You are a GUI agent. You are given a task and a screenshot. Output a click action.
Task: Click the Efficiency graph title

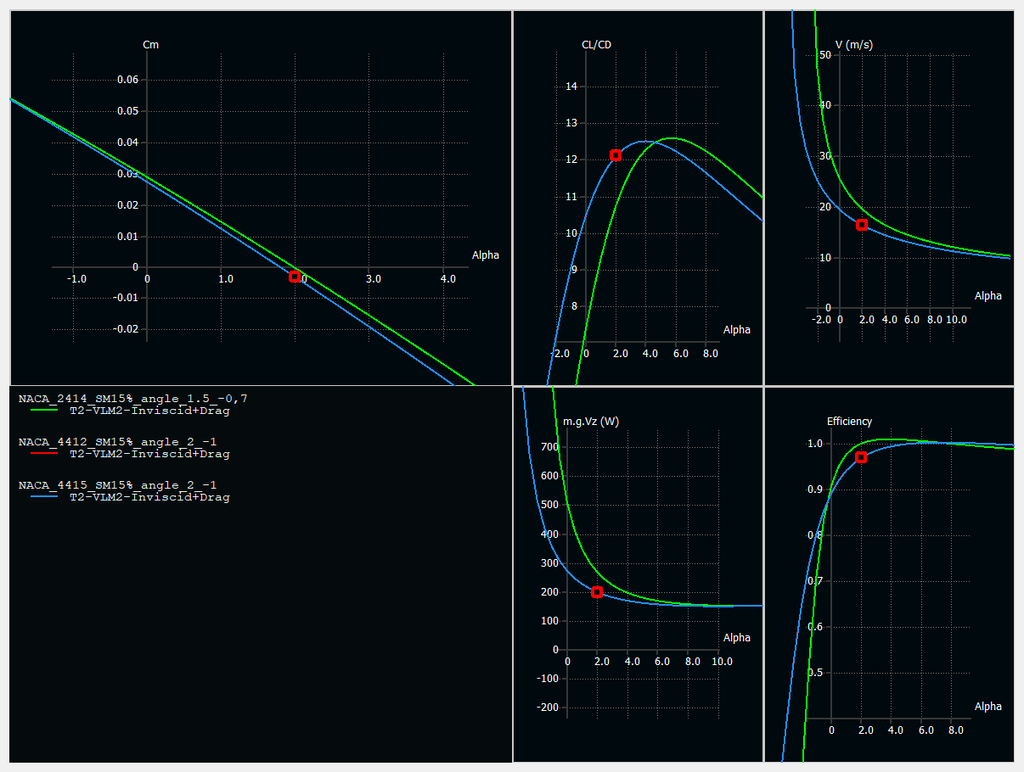849,421
